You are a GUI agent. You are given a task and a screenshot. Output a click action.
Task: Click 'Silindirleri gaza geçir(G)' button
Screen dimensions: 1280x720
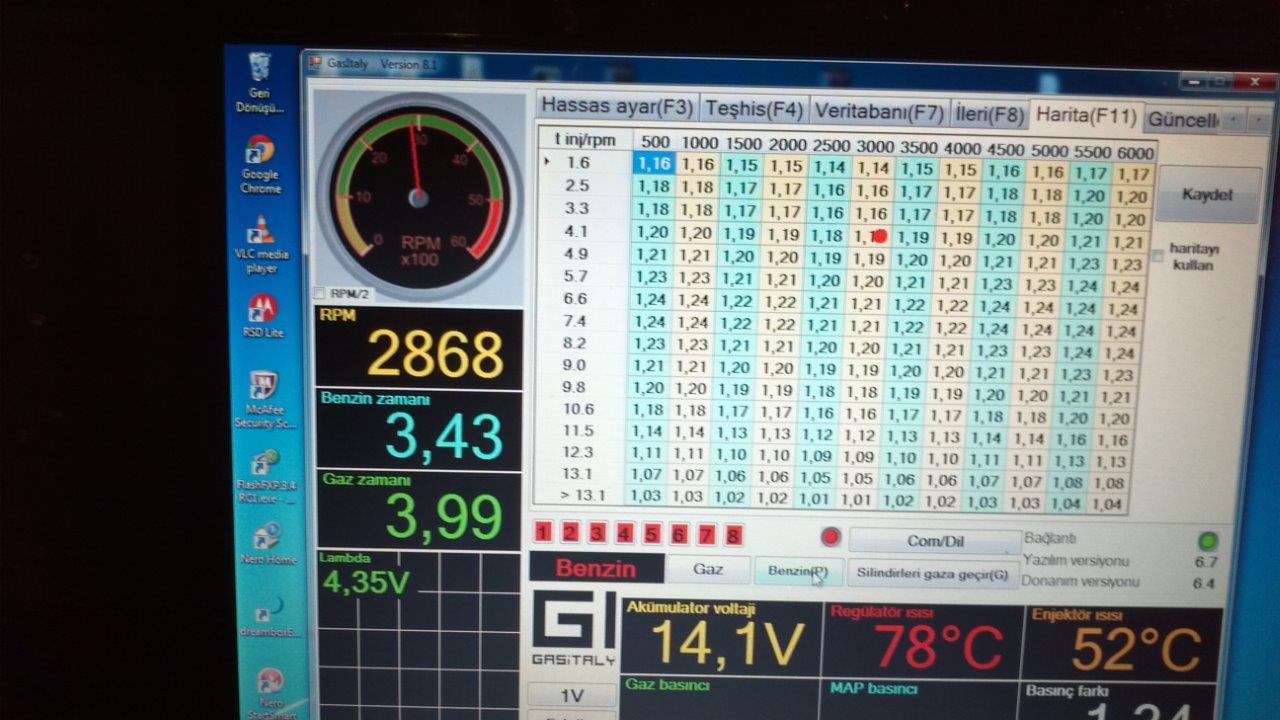click(x=932, y=574)
